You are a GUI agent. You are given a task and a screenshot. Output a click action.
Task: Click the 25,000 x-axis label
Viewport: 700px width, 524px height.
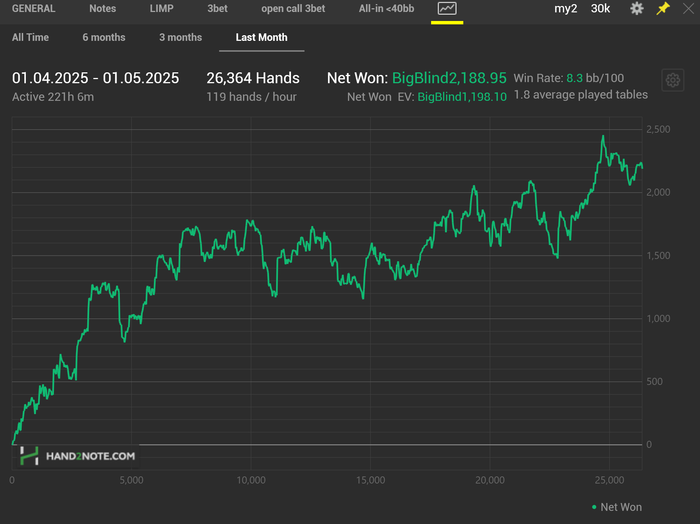[x=609, y=480]
